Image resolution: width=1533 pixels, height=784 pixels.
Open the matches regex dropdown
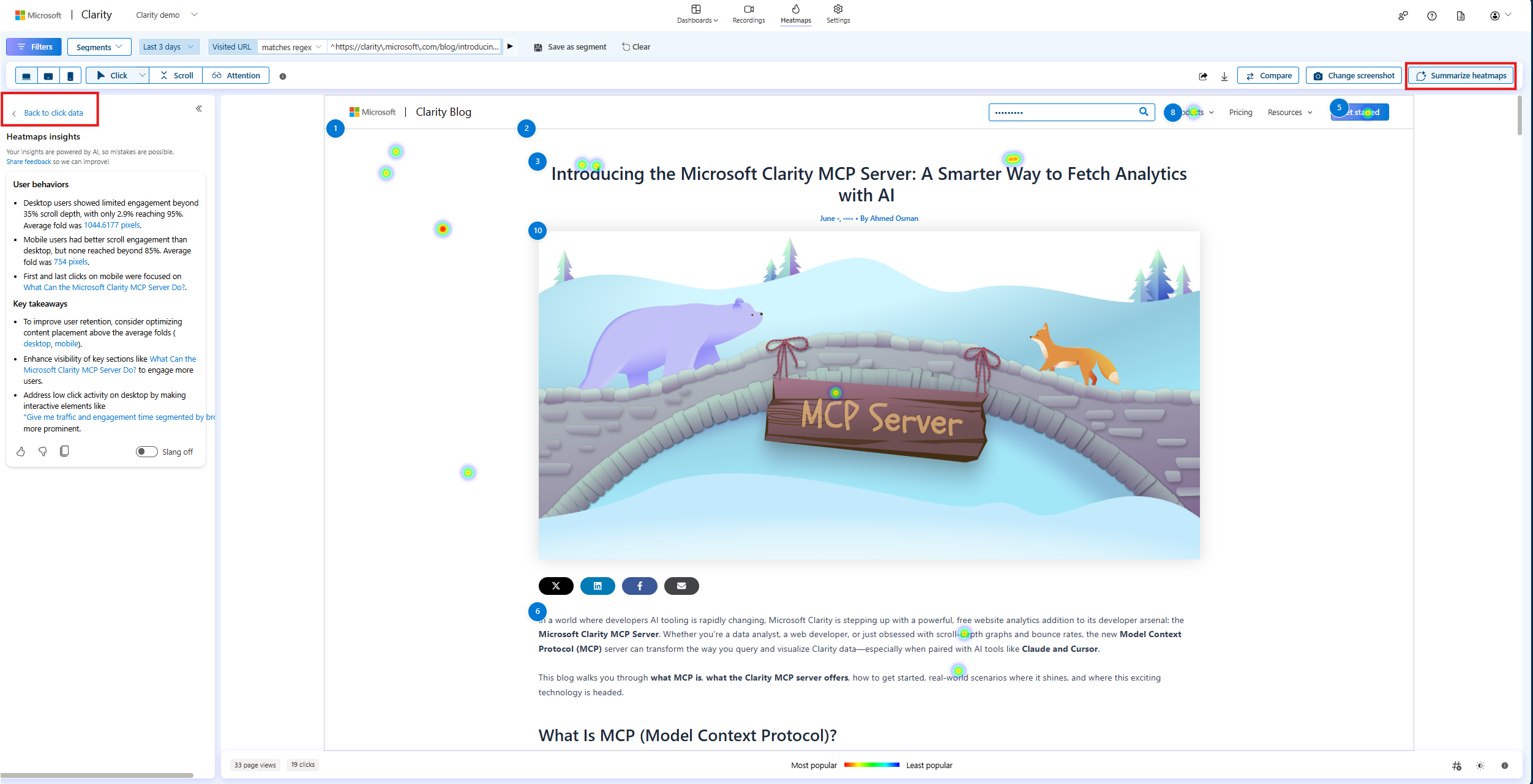coord(291,47)
